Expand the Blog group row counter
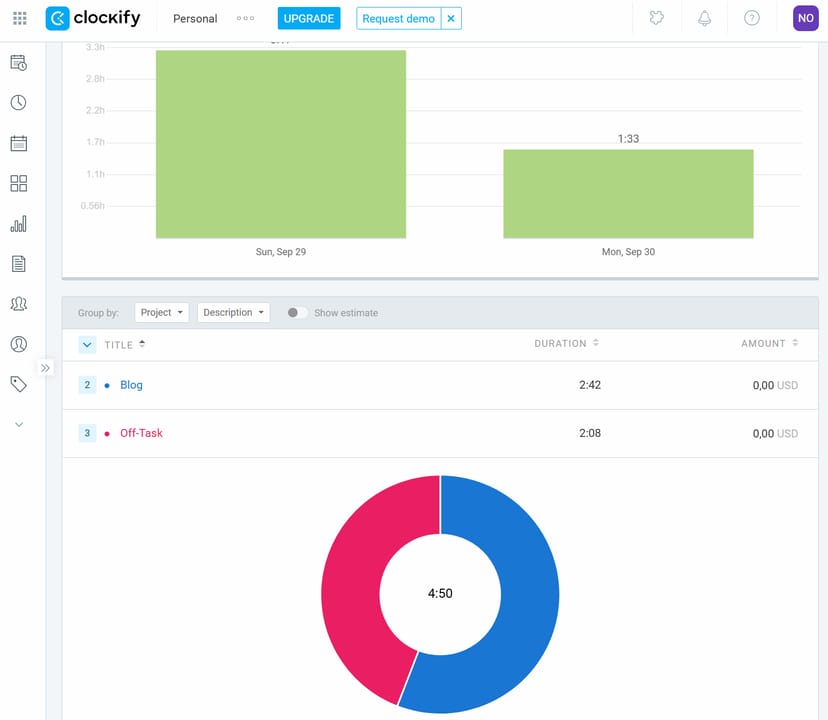 (87, 385)
